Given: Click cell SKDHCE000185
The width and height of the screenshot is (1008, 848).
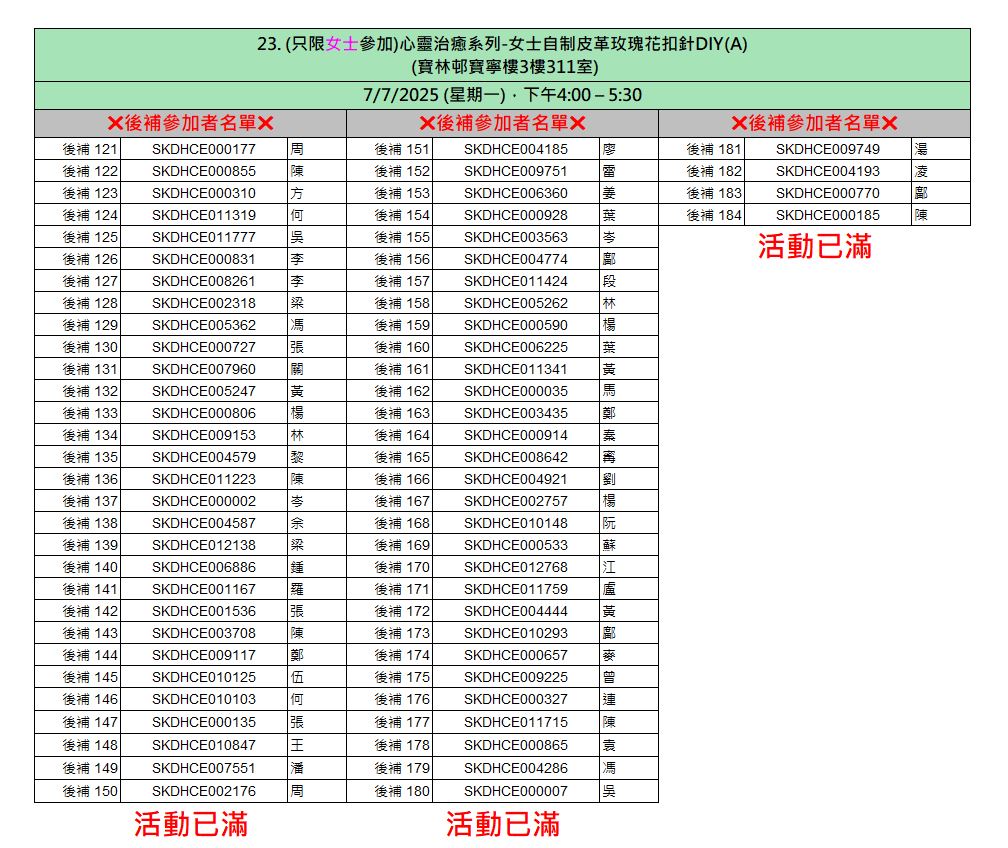Looking at the screenshot, I should [828, 215].
